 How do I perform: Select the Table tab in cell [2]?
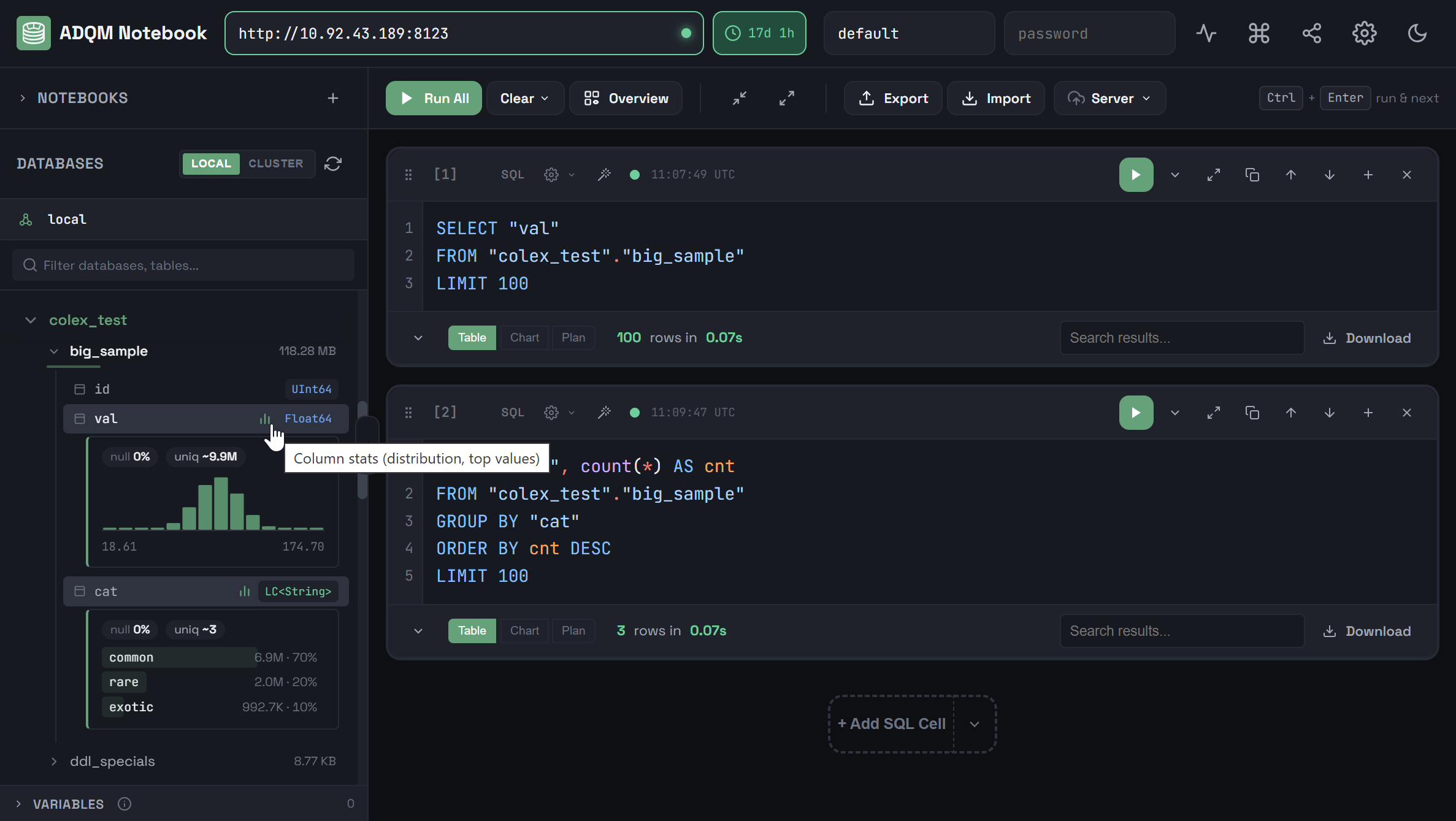pos(472,631)
